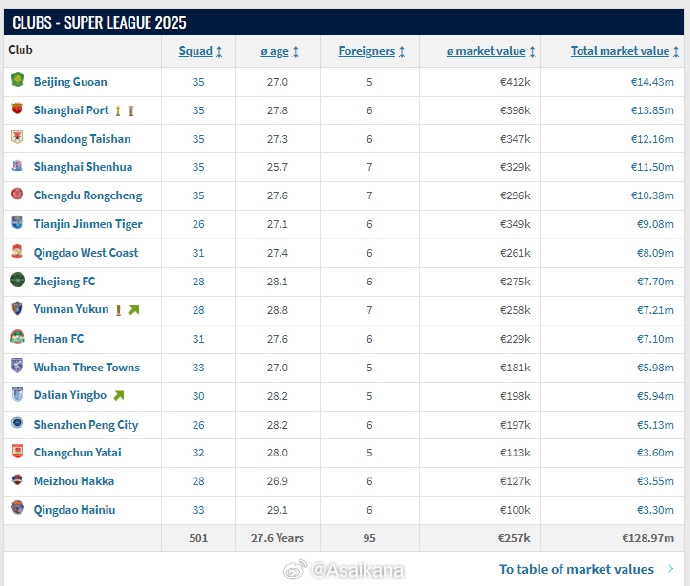Click the Shanghai Port club crest icon
690x586 pixels.
[x=17, y=110]
